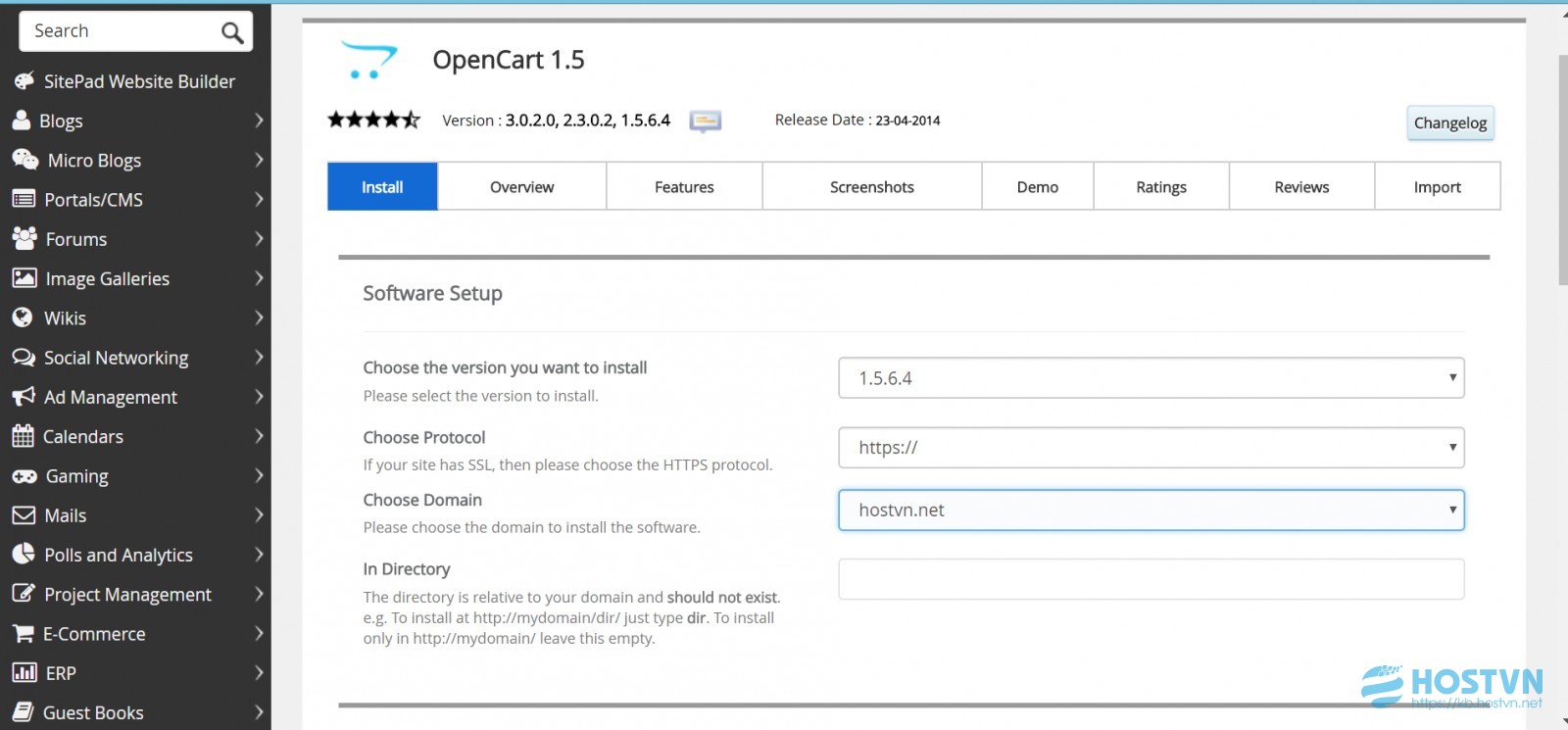Open the domain dropdown showing hostvn.net

[1151, 511]
